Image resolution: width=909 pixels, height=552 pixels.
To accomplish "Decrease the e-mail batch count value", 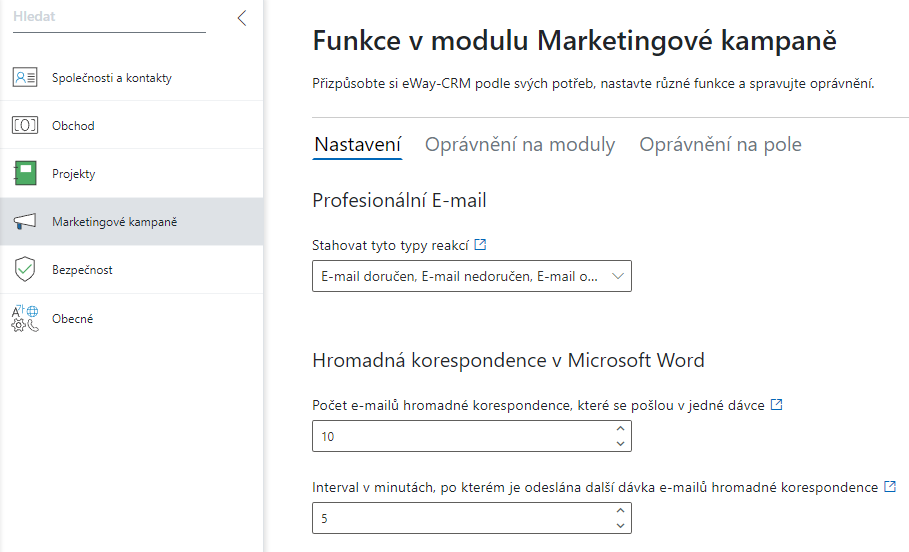I will tap(620, 444).
